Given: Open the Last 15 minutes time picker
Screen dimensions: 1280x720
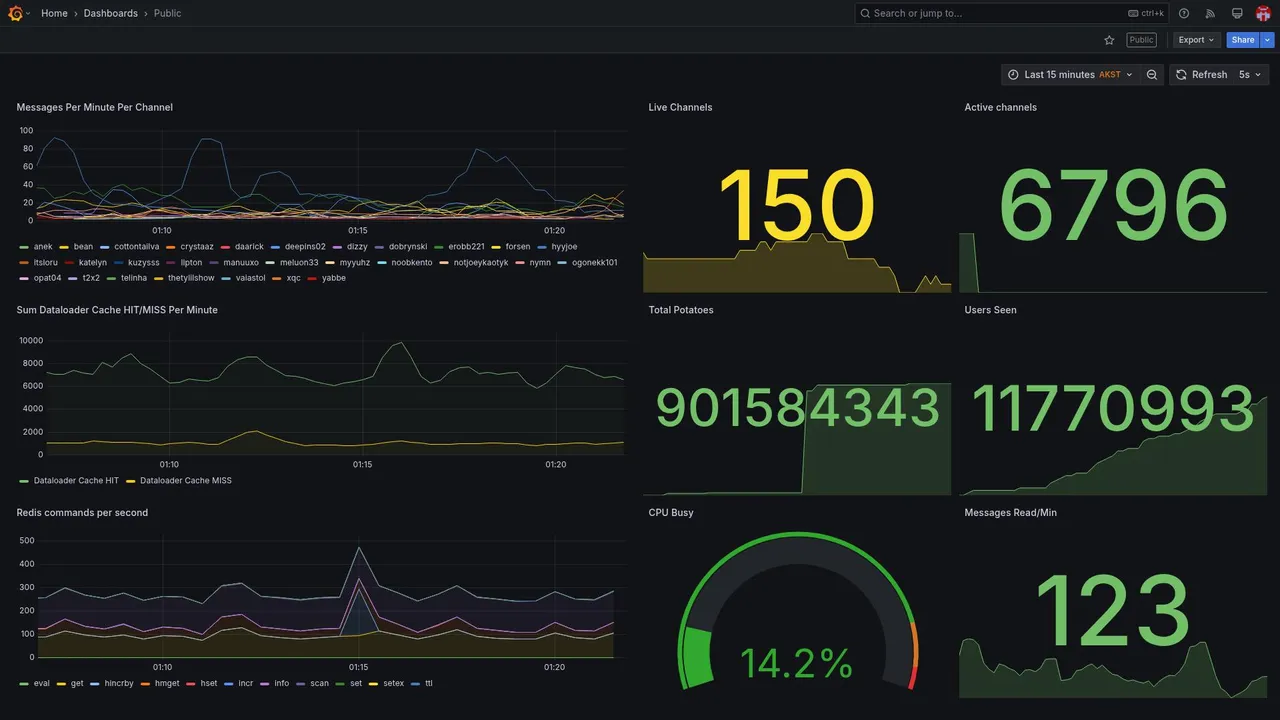Looking at the screenshot, I should tap(1070, 75).
